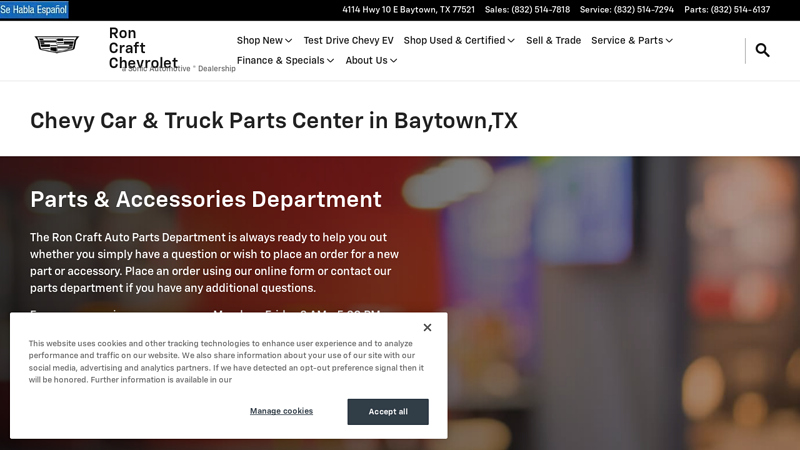Go to Test Drive Chevy EV
This screenshot has width=800, height=450.
[348, 40]
